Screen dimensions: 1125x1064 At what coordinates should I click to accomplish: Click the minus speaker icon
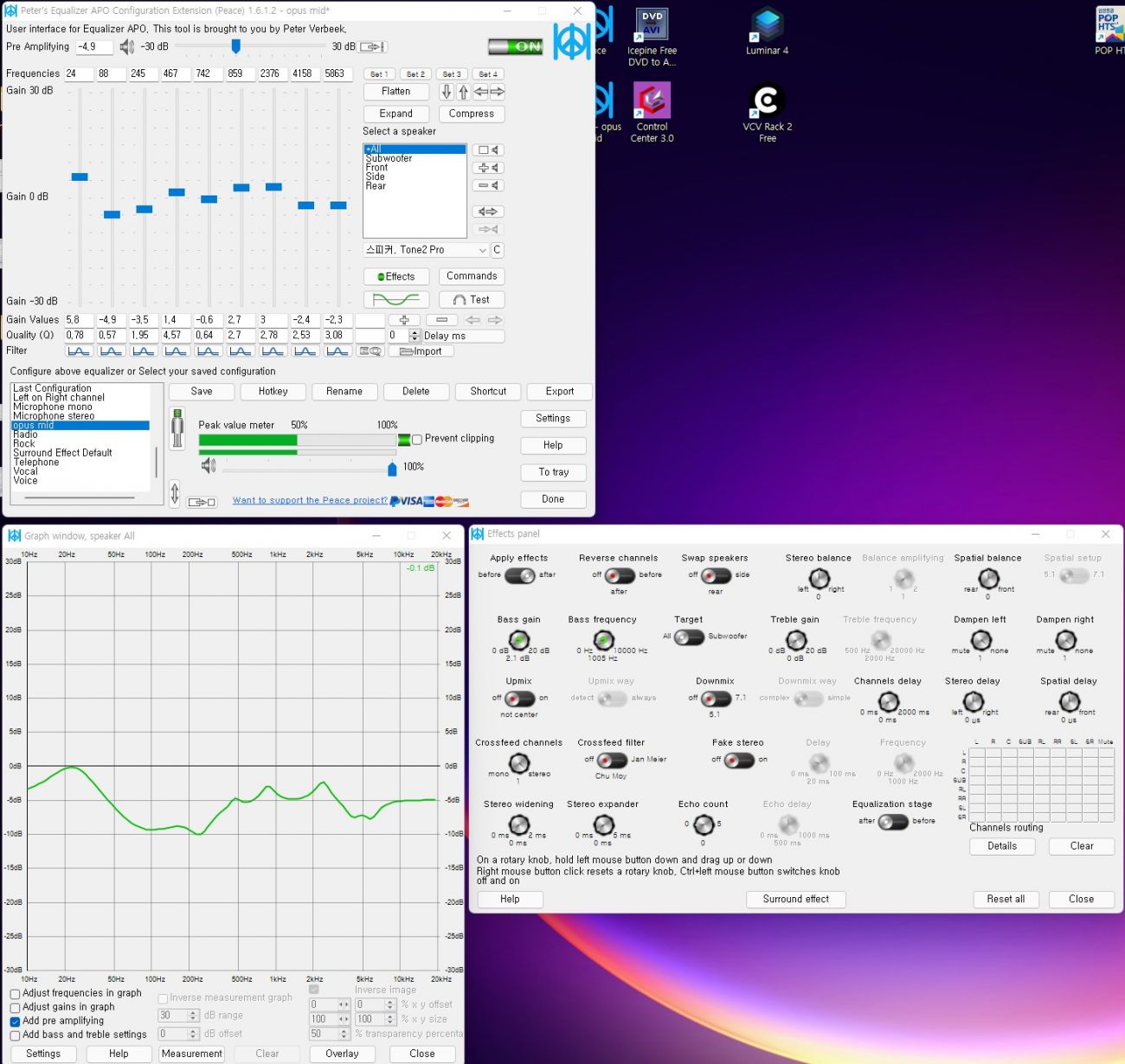(x=489, y=186)
